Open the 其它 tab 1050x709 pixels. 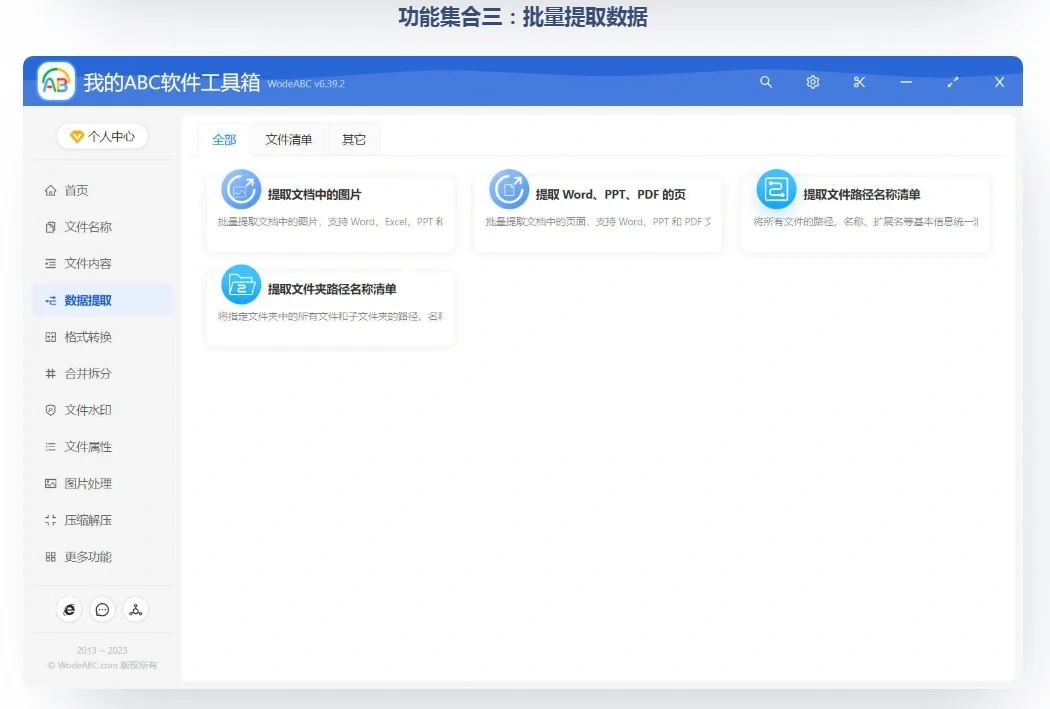point(353,139)
